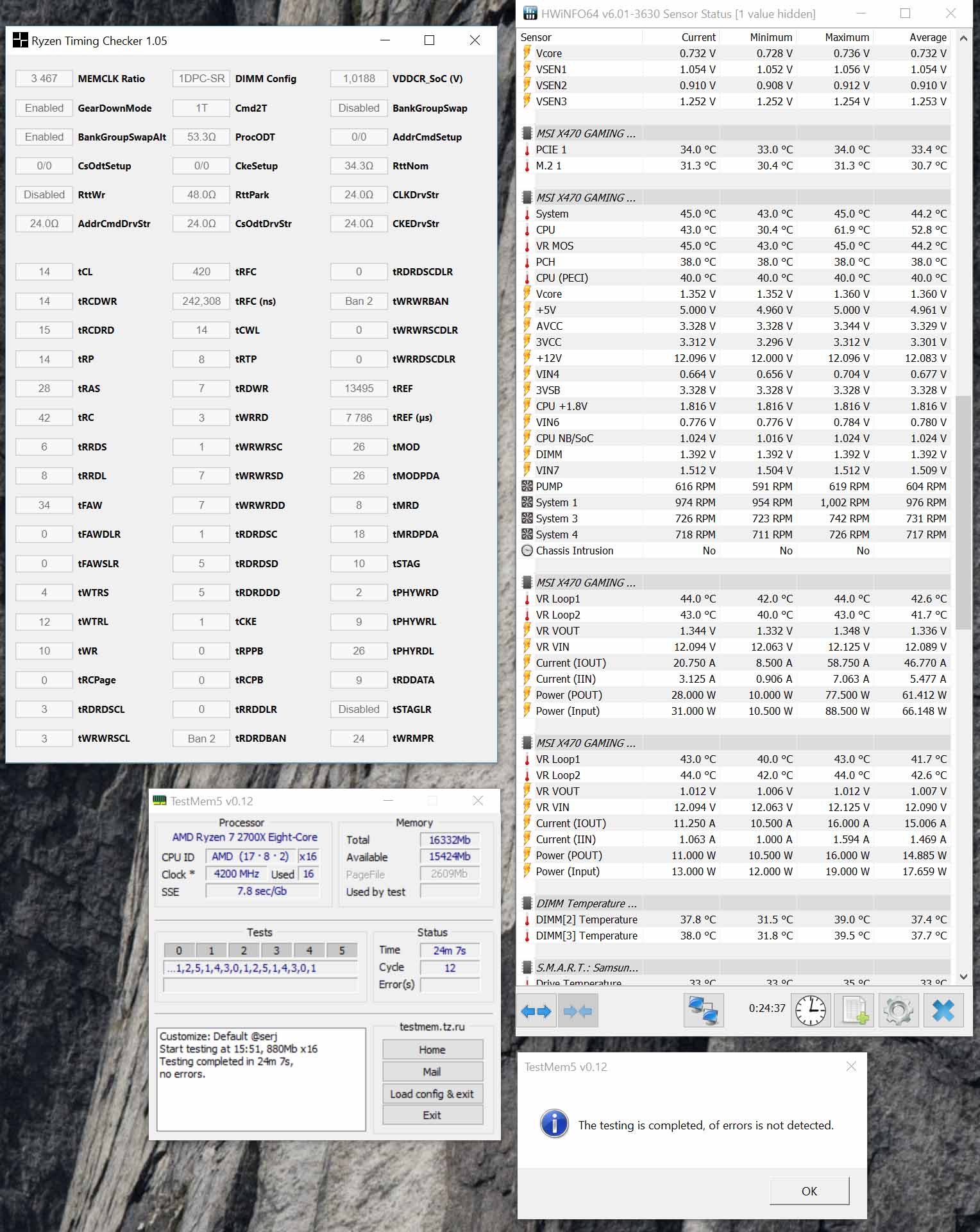Click the S.M.A.R.T. group drive icon
980x1232 pixels.
(x=527, y=968)
